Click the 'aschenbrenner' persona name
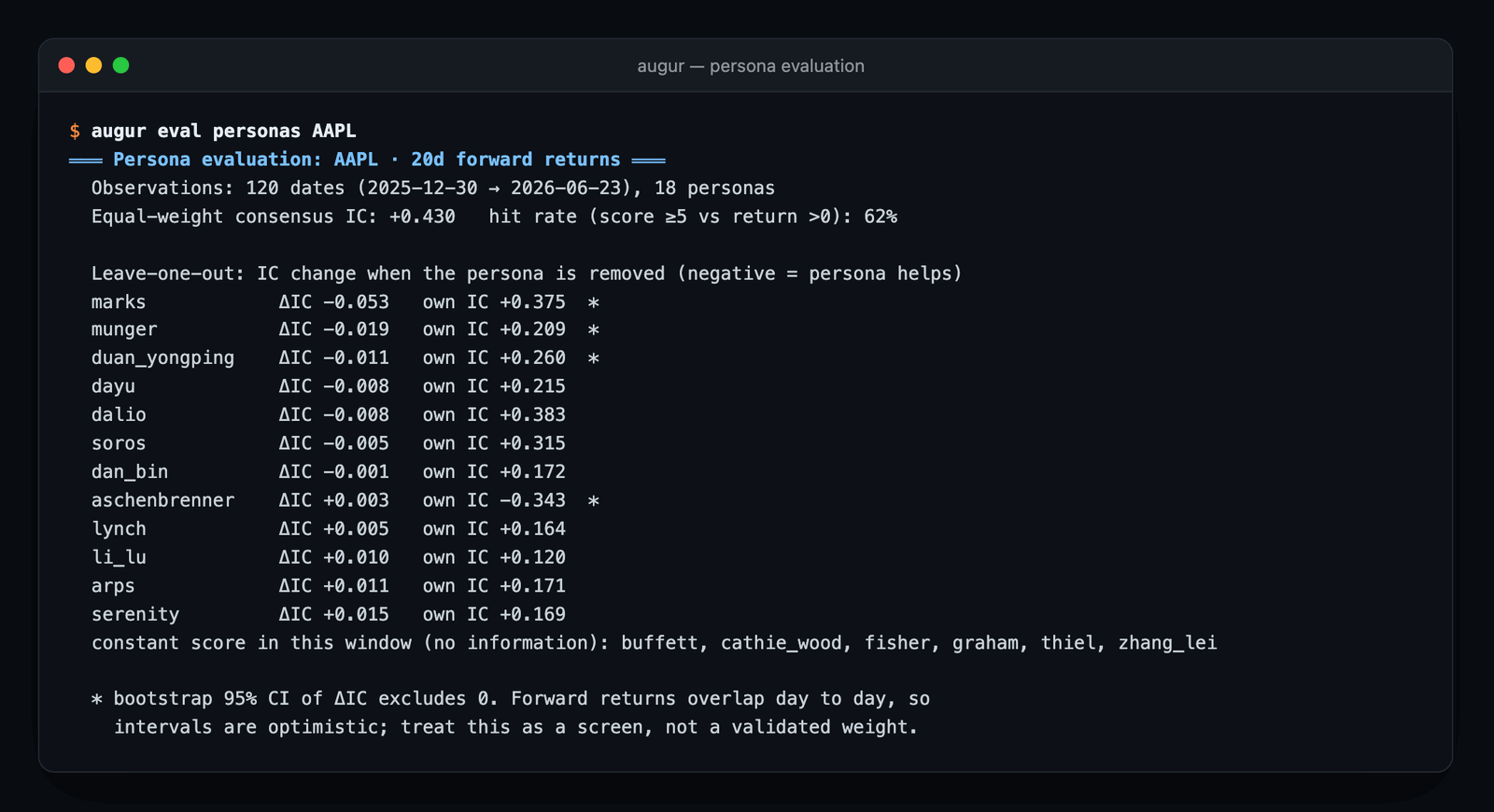Screen dimensions: 1494x812 pyautogui.click(x=163, y=500)
